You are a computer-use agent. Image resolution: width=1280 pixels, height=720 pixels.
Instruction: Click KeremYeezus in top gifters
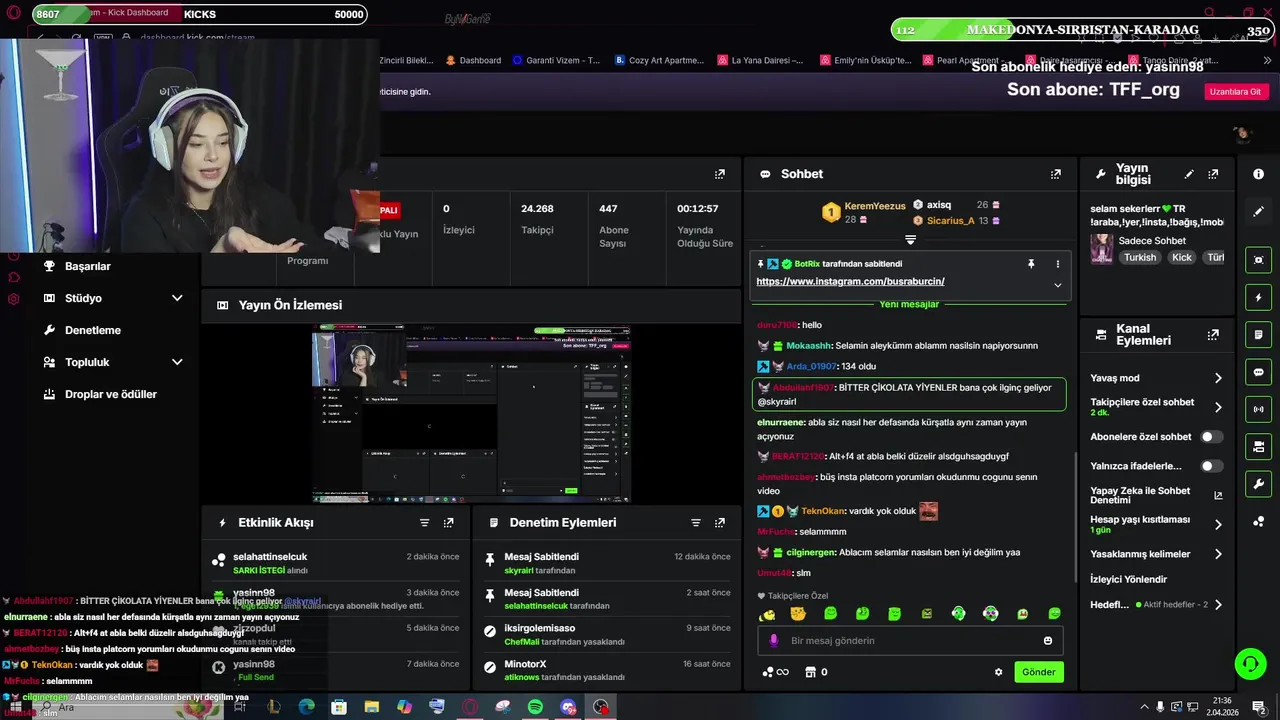(874, 205)
